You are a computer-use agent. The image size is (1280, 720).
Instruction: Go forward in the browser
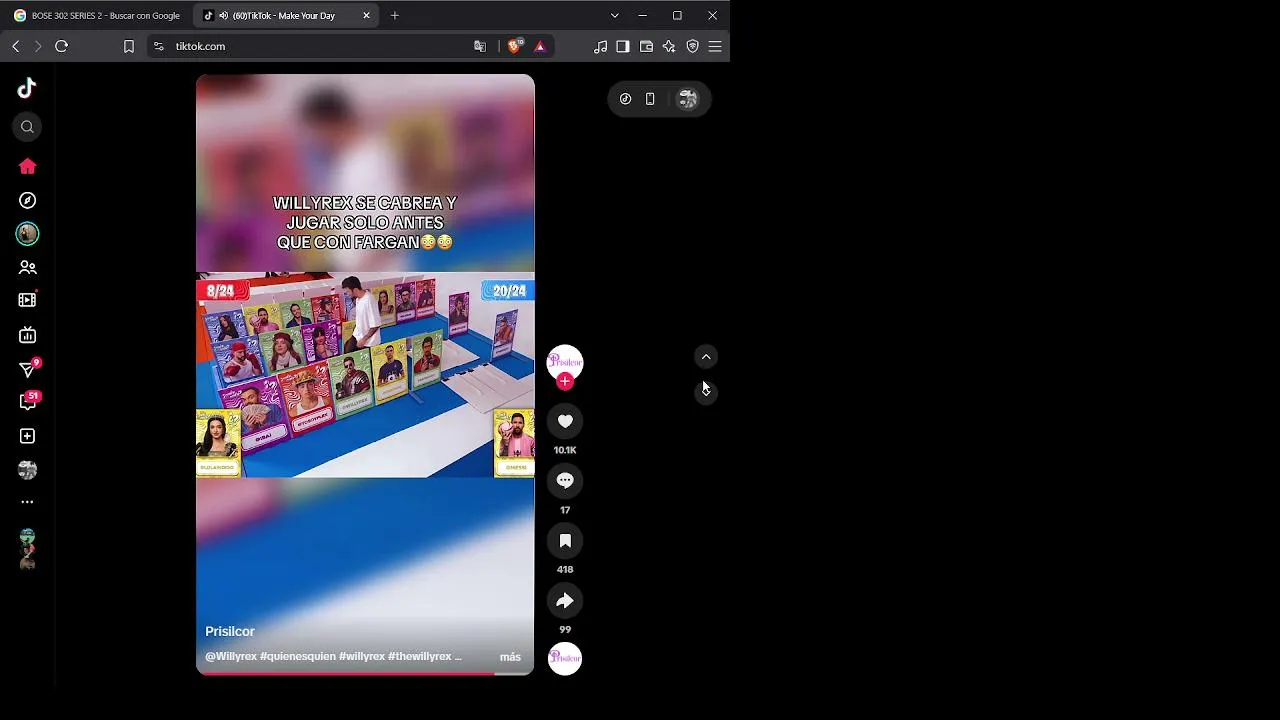pyautogui.click(x=38, y=46)
